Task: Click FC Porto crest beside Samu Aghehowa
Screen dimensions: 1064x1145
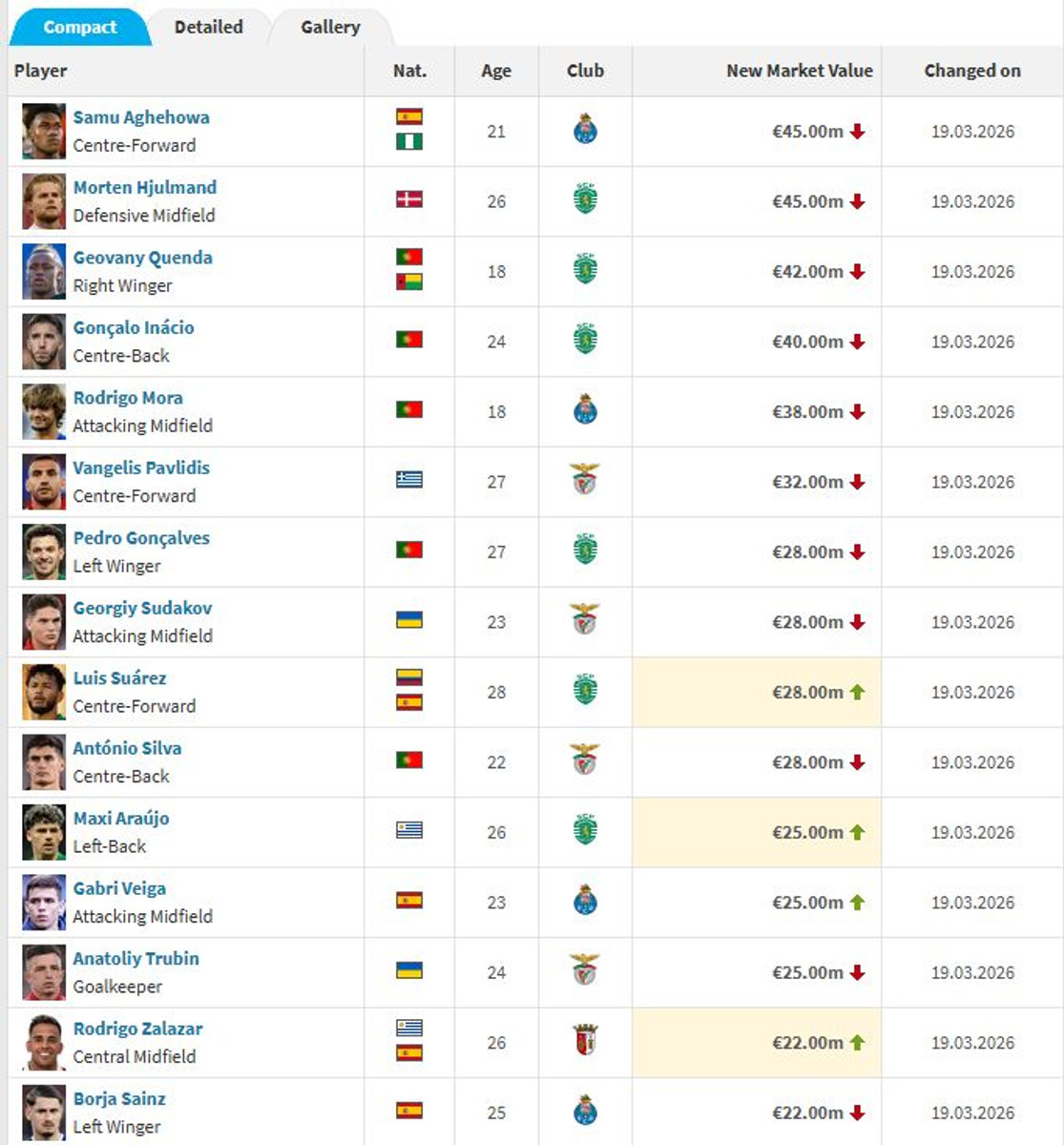Action: pos(585,130)
